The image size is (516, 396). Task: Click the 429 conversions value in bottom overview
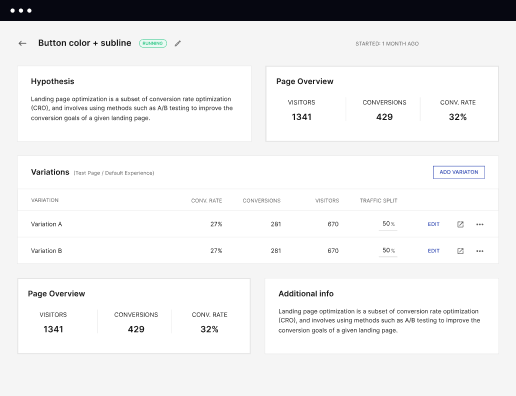tap(136, 329)
